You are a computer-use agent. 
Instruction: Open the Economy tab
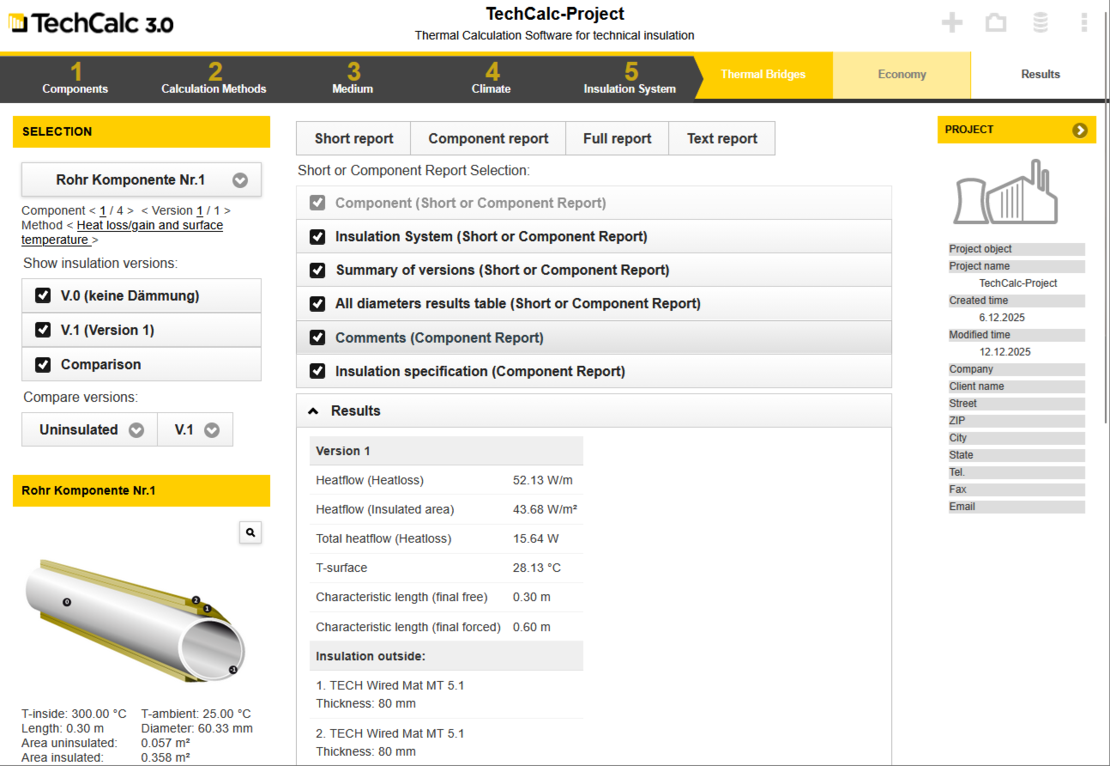coord(902,74)
